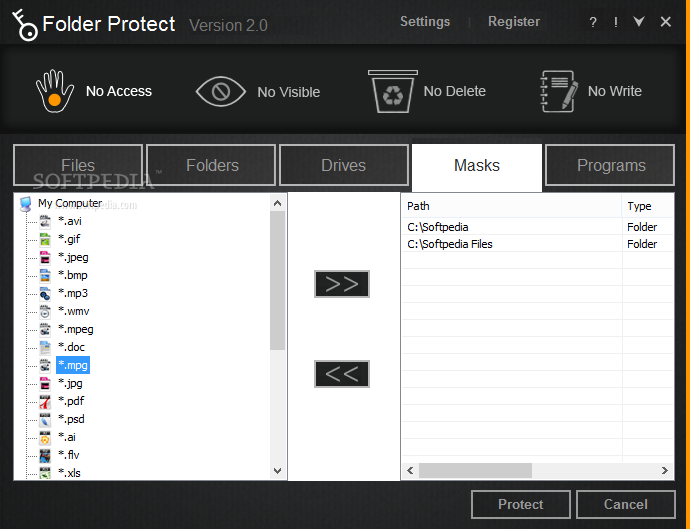
Task: Open the Programs tab
Action: tap(610, 165)
